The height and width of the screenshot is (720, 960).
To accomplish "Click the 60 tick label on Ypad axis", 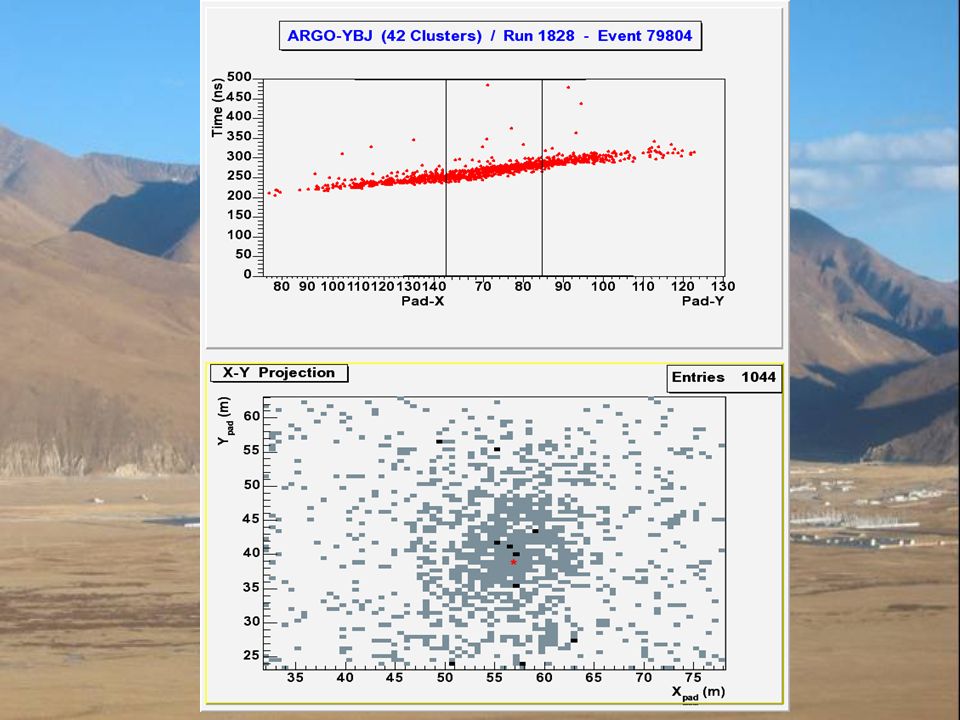I will click(x=252, y=416).
